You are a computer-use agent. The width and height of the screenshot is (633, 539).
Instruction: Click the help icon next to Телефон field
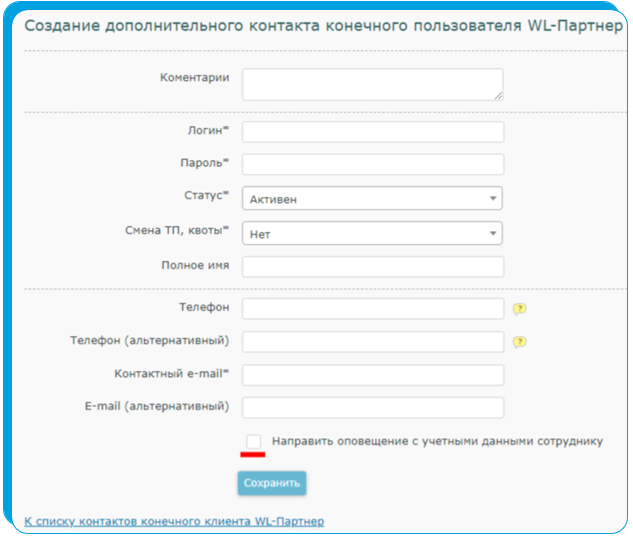coord(520,309)
